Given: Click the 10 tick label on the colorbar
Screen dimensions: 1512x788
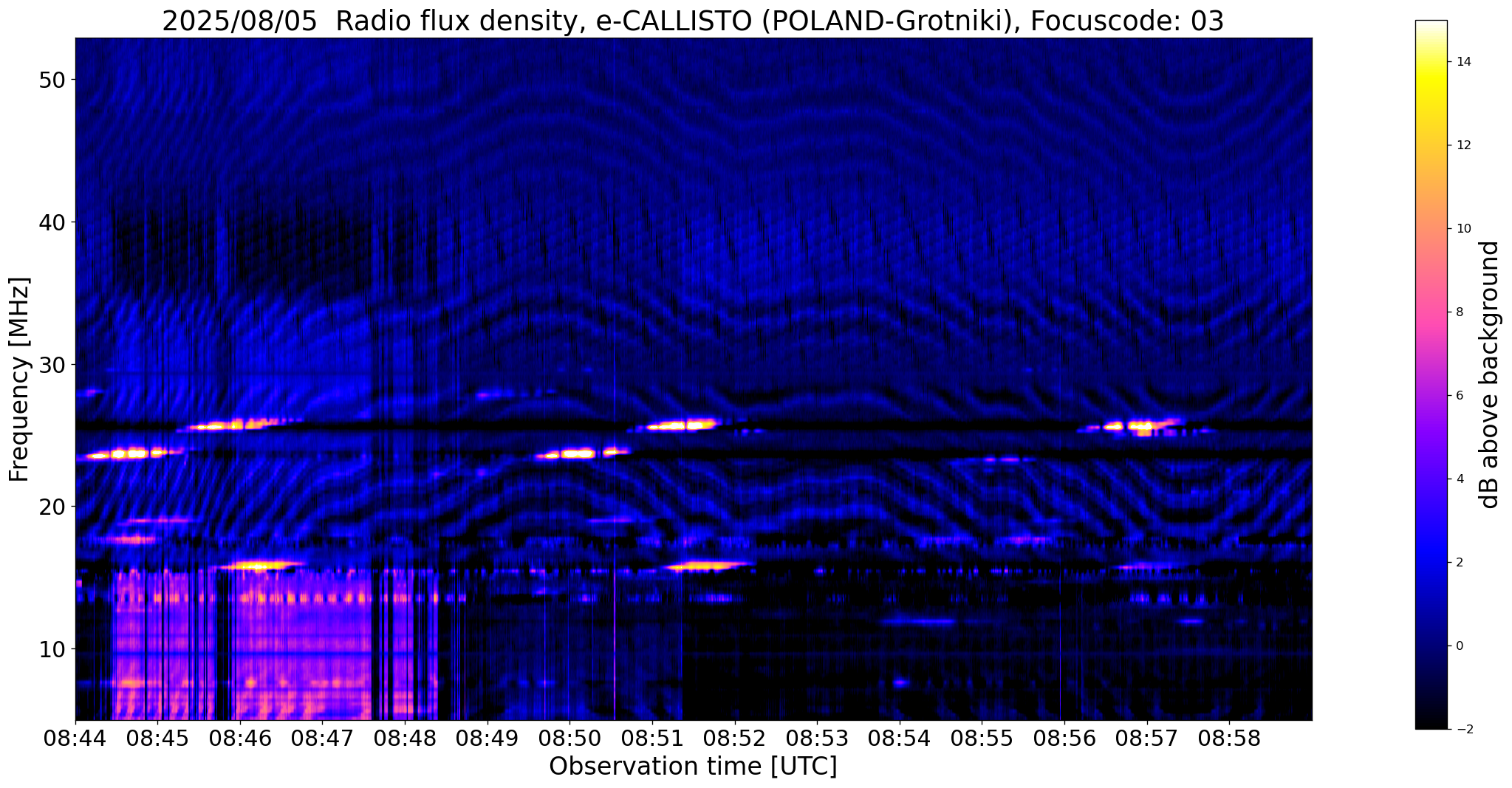Looking at the screenshot, I should pos(1463,229).
